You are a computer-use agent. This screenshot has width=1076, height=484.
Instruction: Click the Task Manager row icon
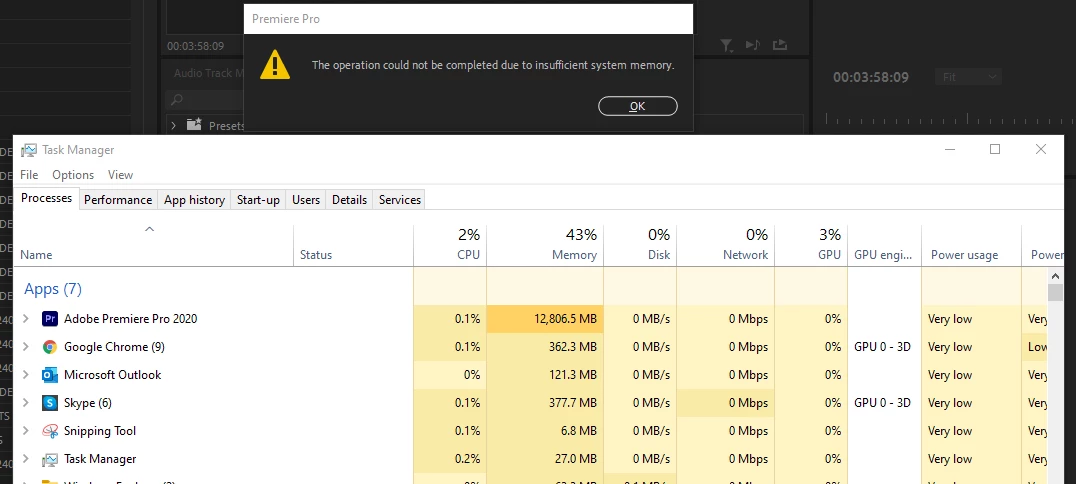[50, 459]
